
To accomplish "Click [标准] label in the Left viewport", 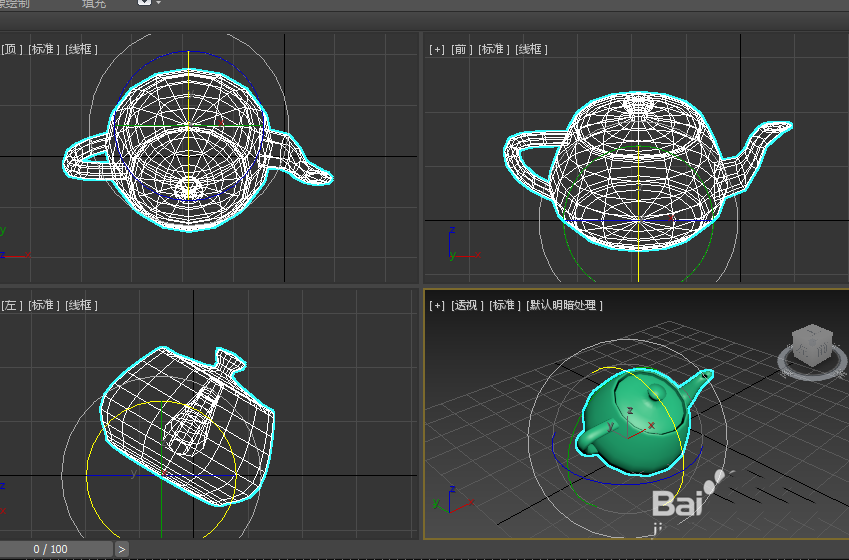I will pyautogui.click(x=44, y=305).
